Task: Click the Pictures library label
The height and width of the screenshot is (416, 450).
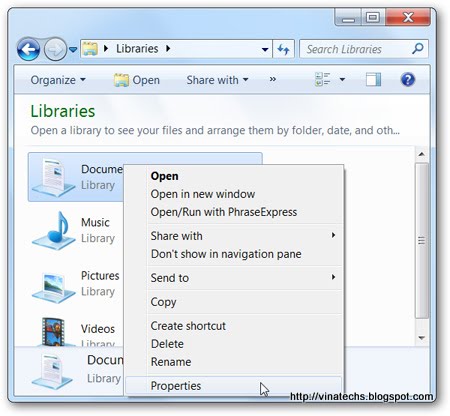Action: click(x=100, y=276)
